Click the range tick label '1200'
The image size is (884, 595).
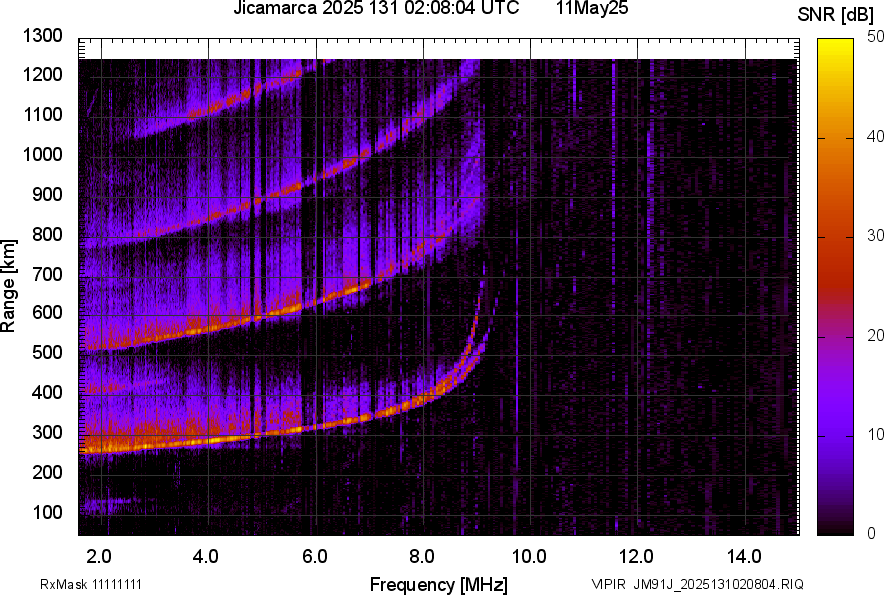(x=42, y=74)
